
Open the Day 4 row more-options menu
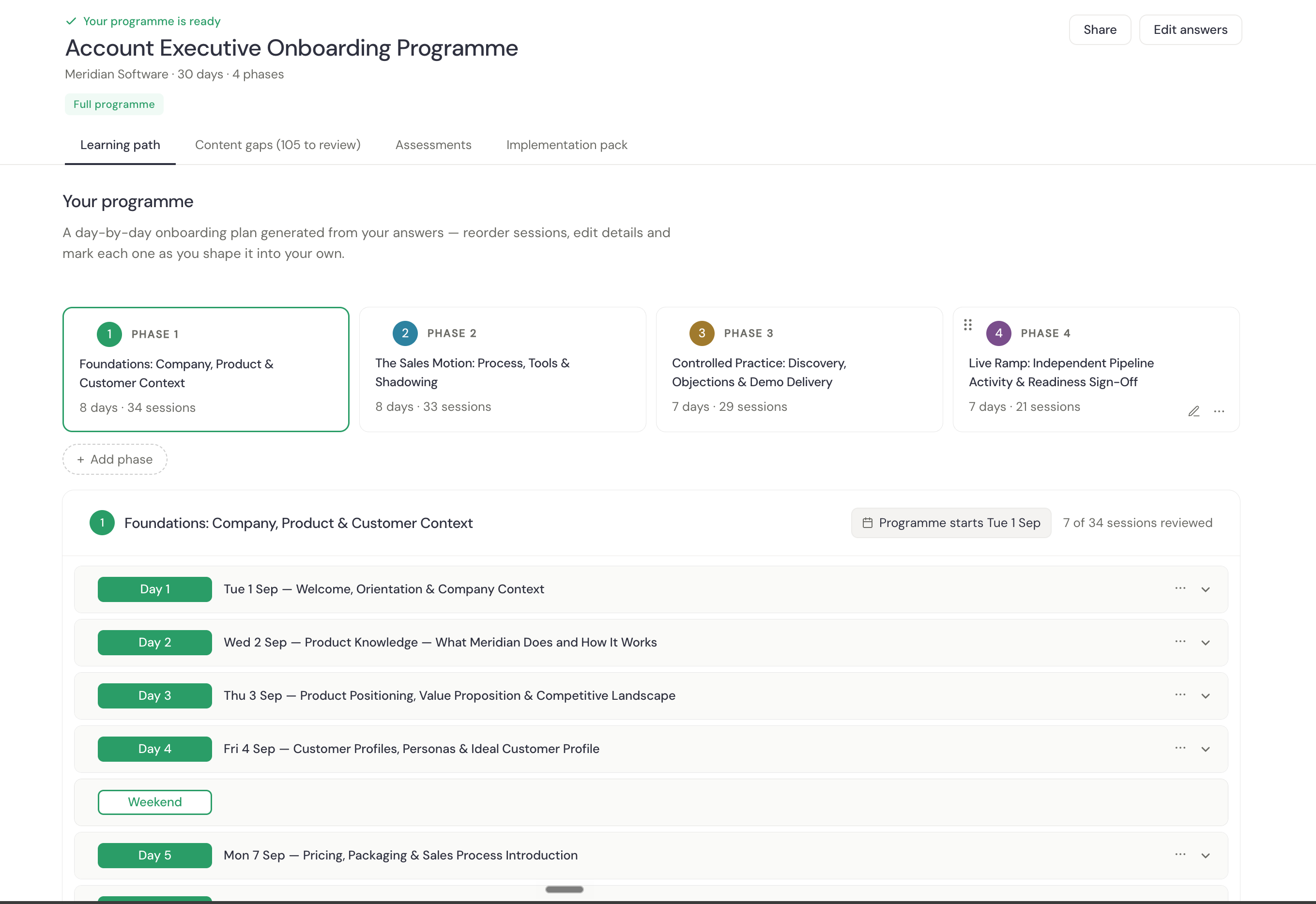1180,748
